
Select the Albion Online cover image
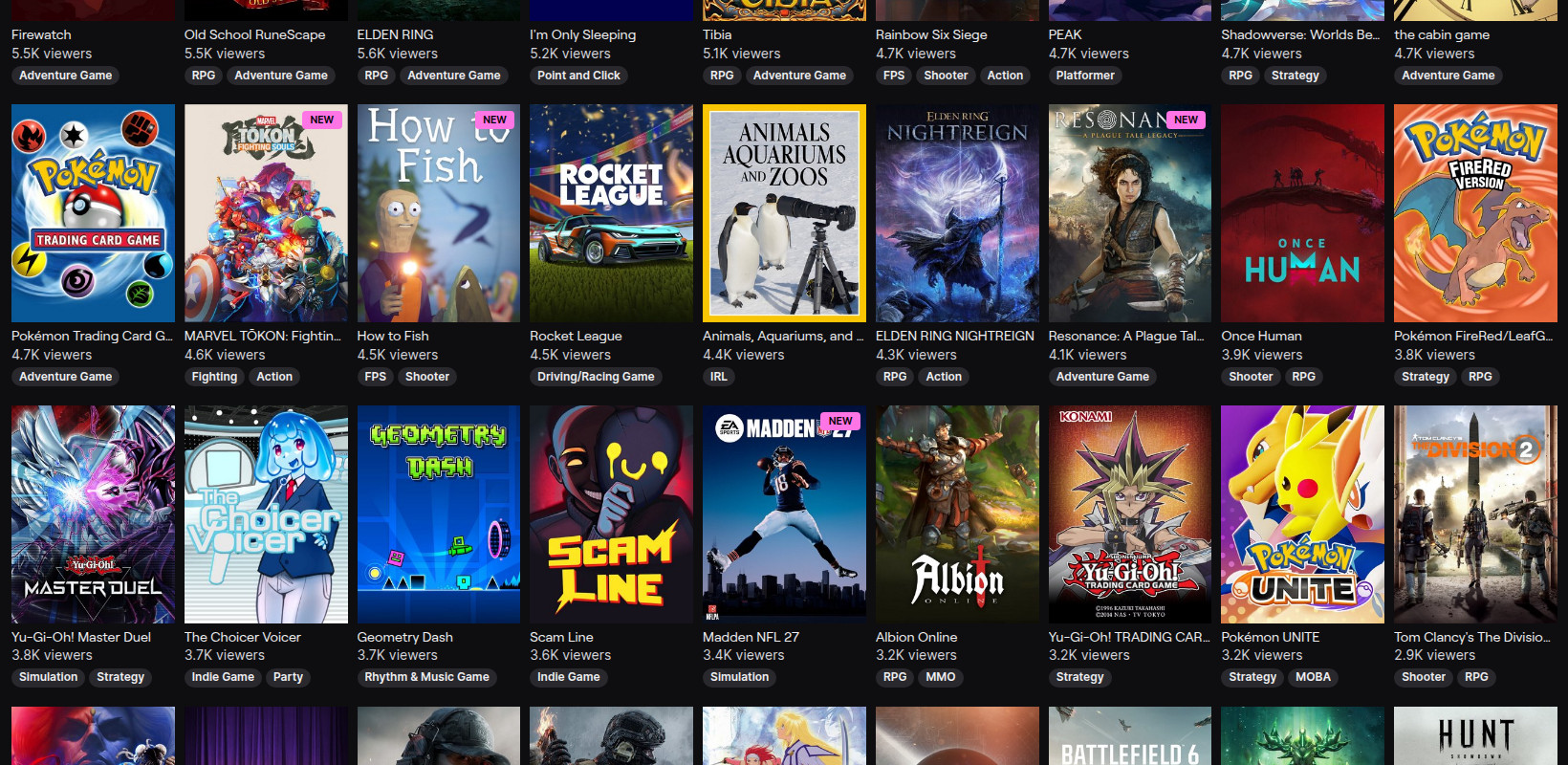(957, 514)
